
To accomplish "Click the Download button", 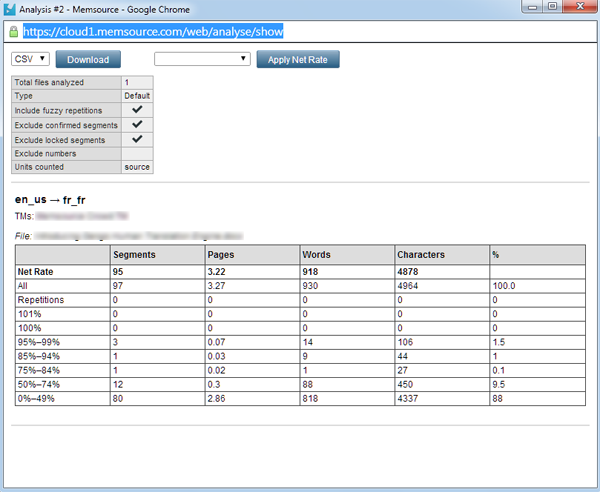I will pyautogui.click(x=88, y=59).
